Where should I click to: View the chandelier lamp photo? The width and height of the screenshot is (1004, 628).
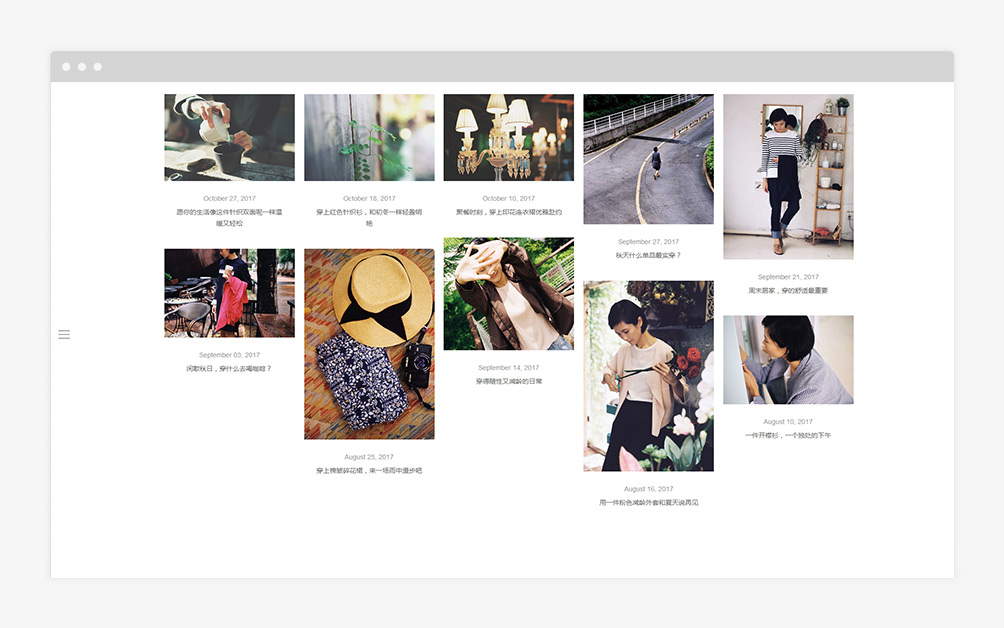[508, 137]
